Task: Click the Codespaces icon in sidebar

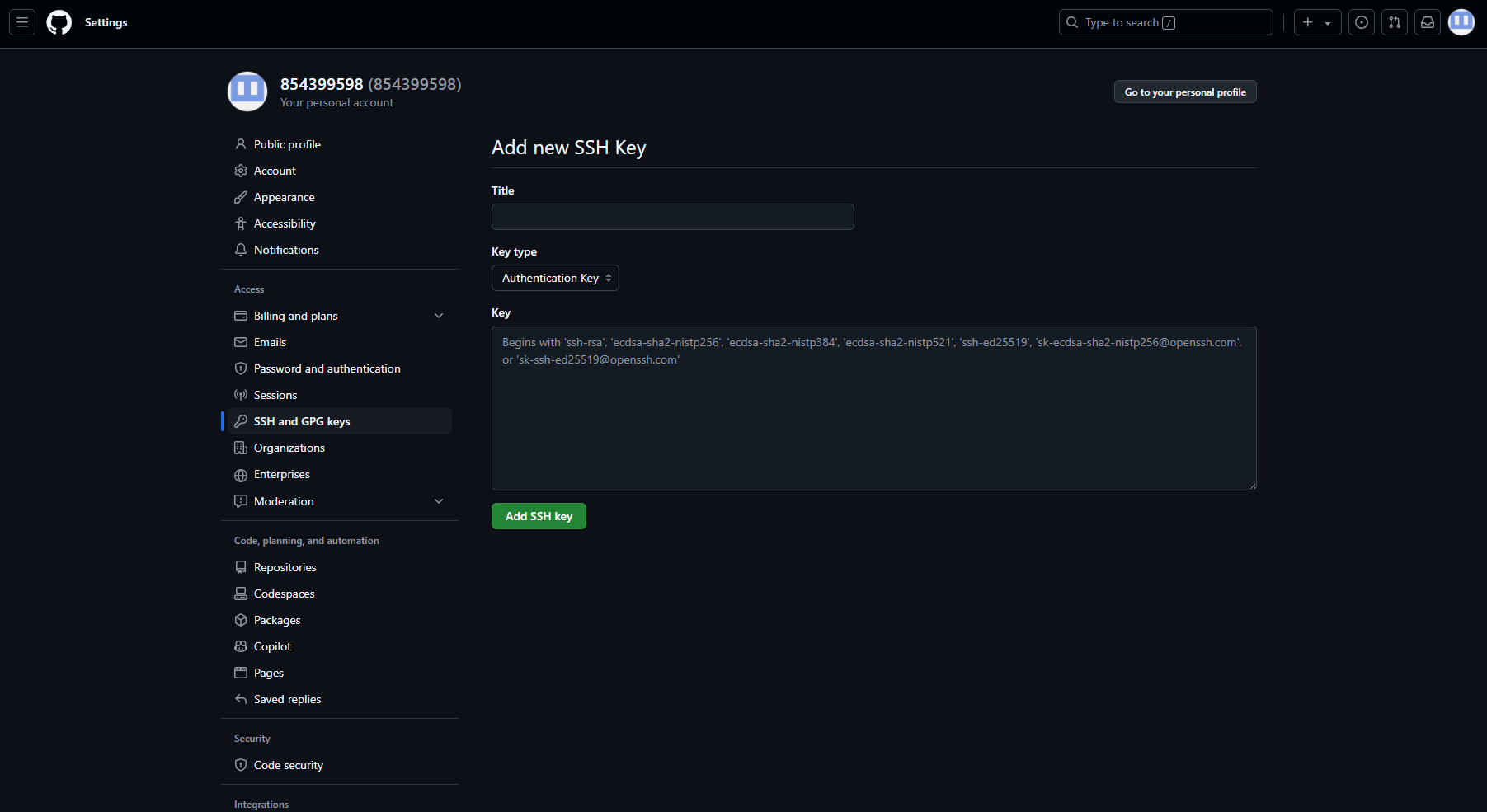Action: click(x=241, y=594)
